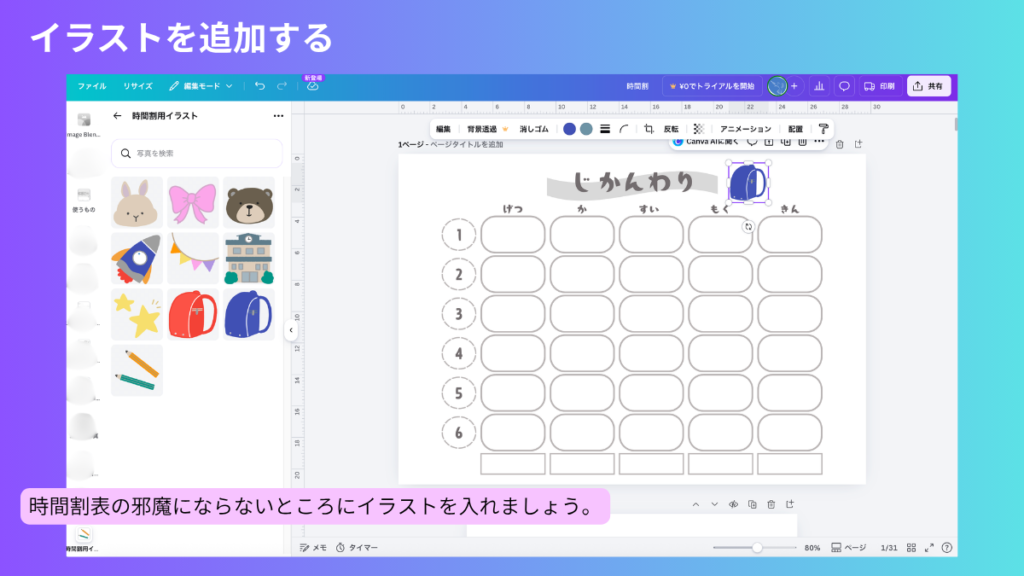Open the 編集モード dropdown
Screen dimensions: 1024x576
205,86
